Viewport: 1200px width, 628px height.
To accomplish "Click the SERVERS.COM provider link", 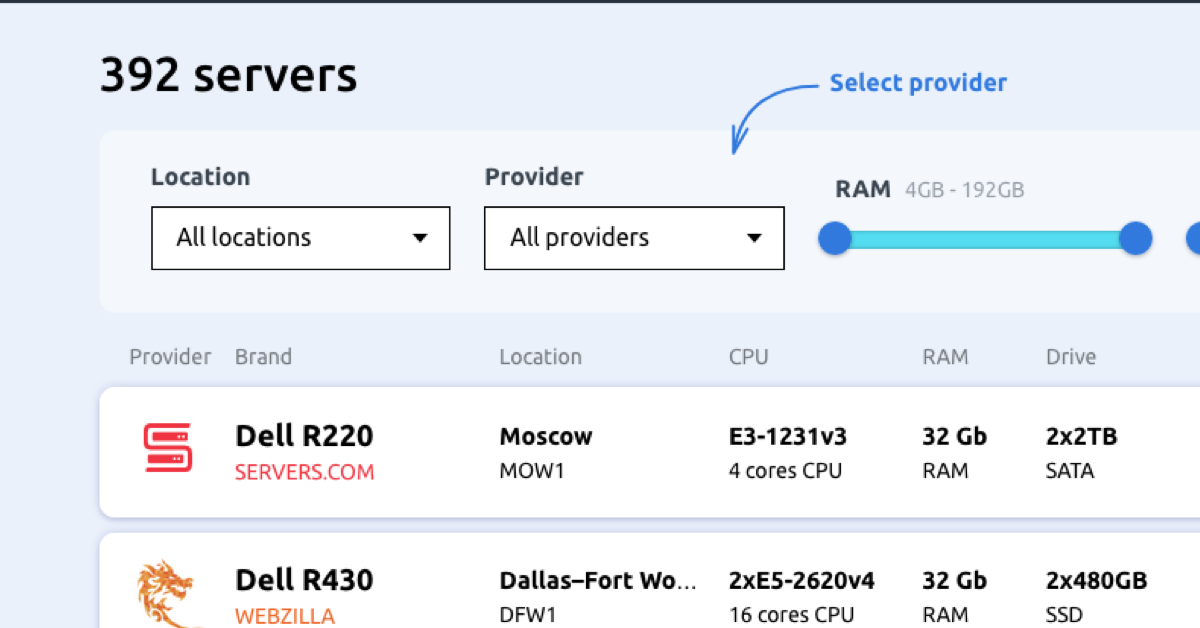I will pos(304,472).
